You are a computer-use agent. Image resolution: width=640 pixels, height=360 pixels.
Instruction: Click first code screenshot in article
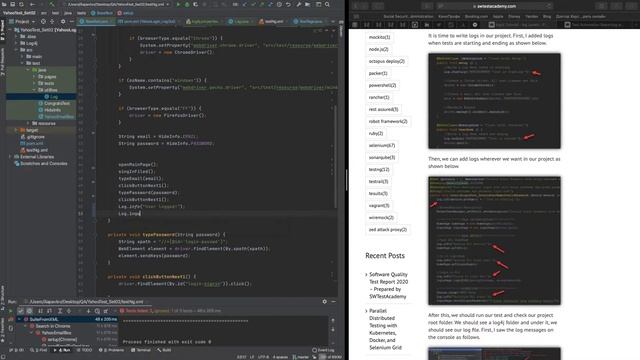click(494, 101)
